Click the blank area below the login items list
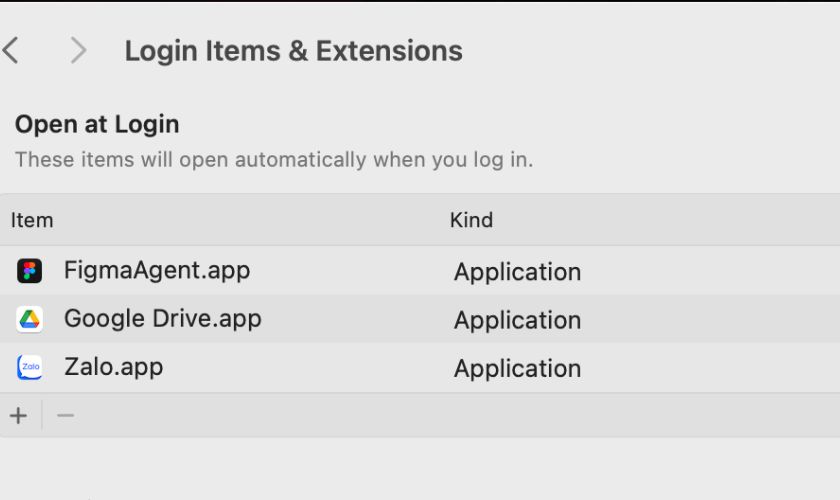Screen dimensions: 840x500 point(420,468)
